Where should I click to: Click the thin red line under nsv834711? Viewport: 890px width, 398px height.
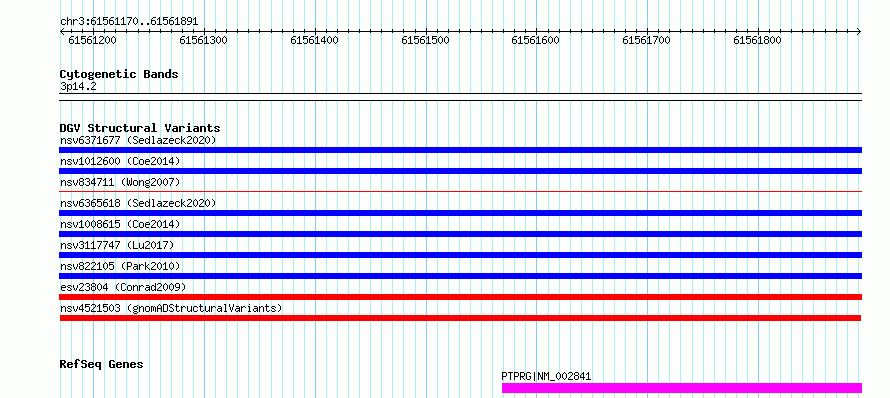(x=461, y=191)
